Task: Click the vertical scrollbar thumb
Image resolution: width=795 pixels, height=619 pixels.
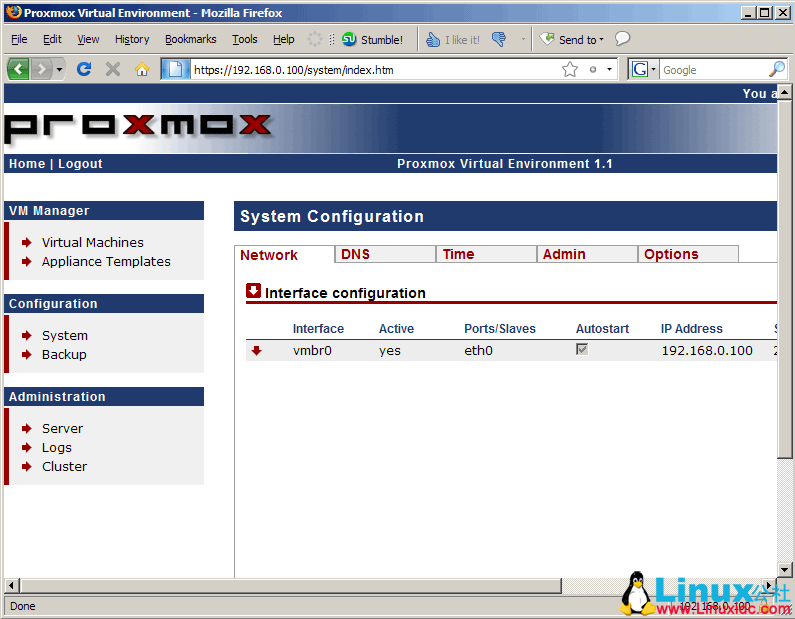Action: (x=784, y=279)
